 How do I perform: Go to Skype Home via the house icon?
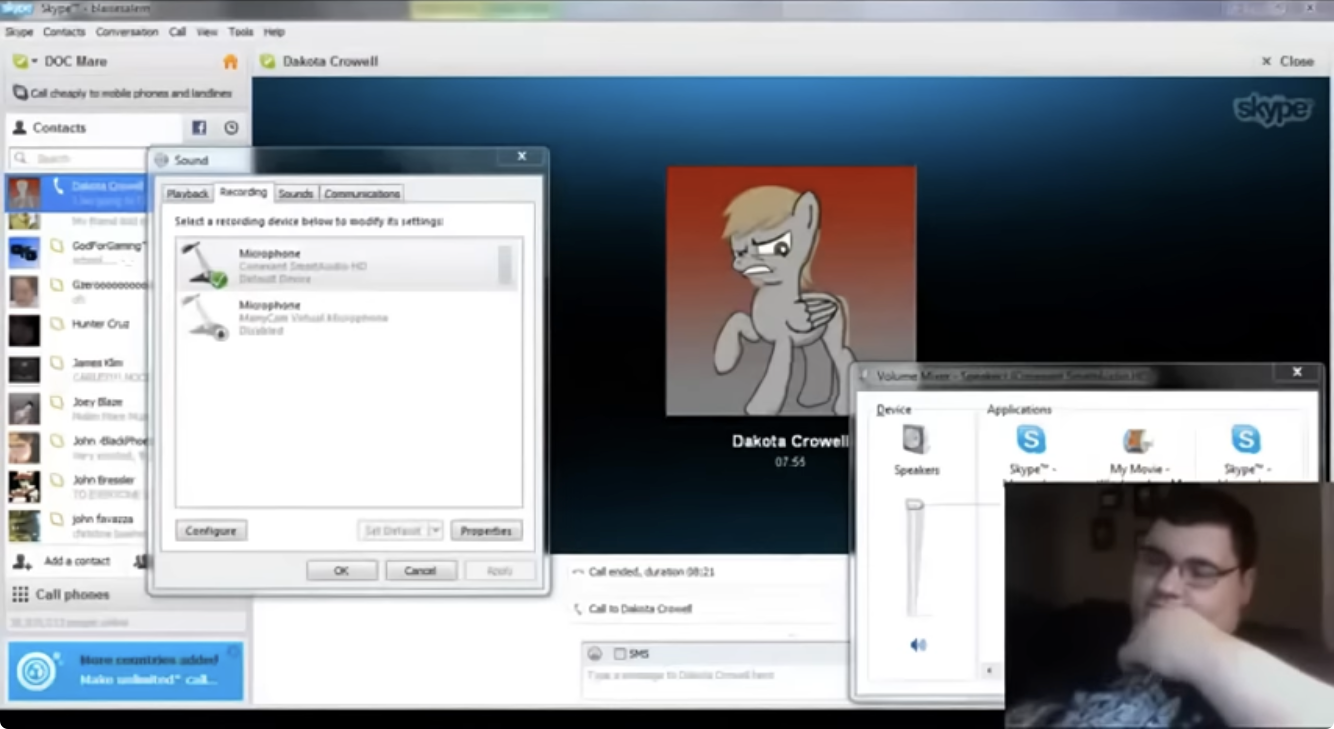[230, 62]
